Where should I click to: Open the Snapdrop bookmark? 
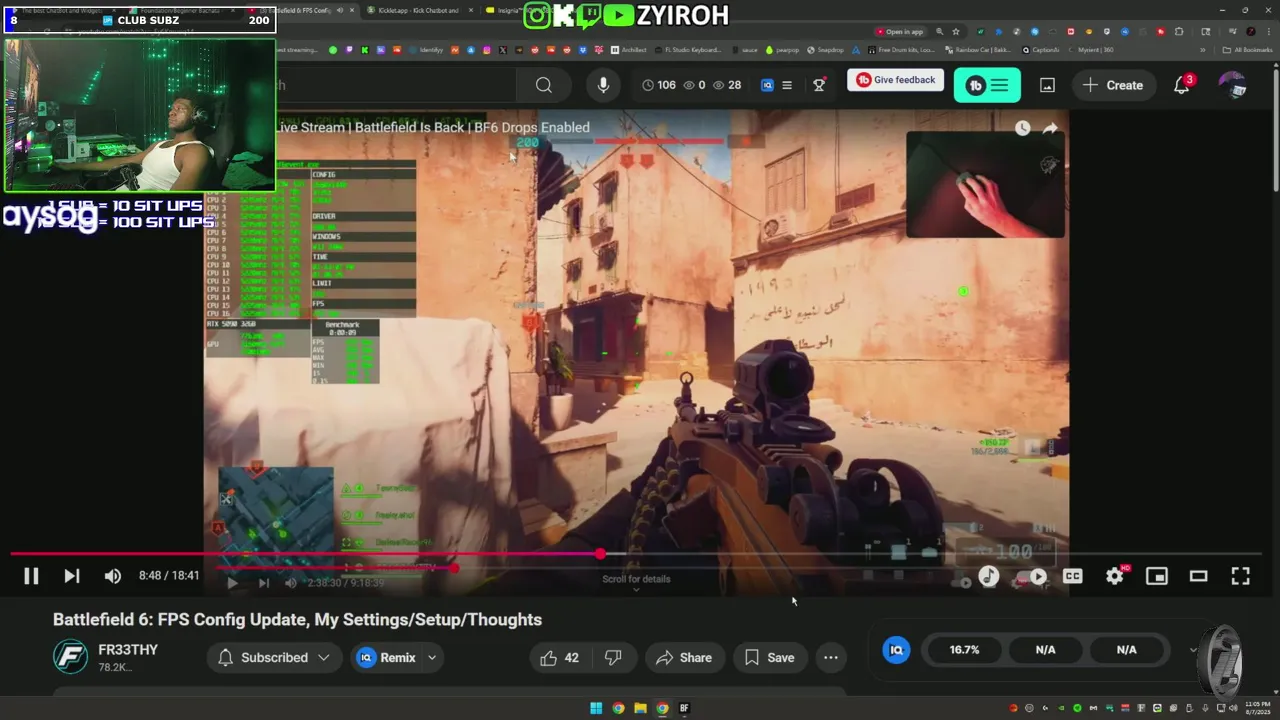click(x=826, y=50)
